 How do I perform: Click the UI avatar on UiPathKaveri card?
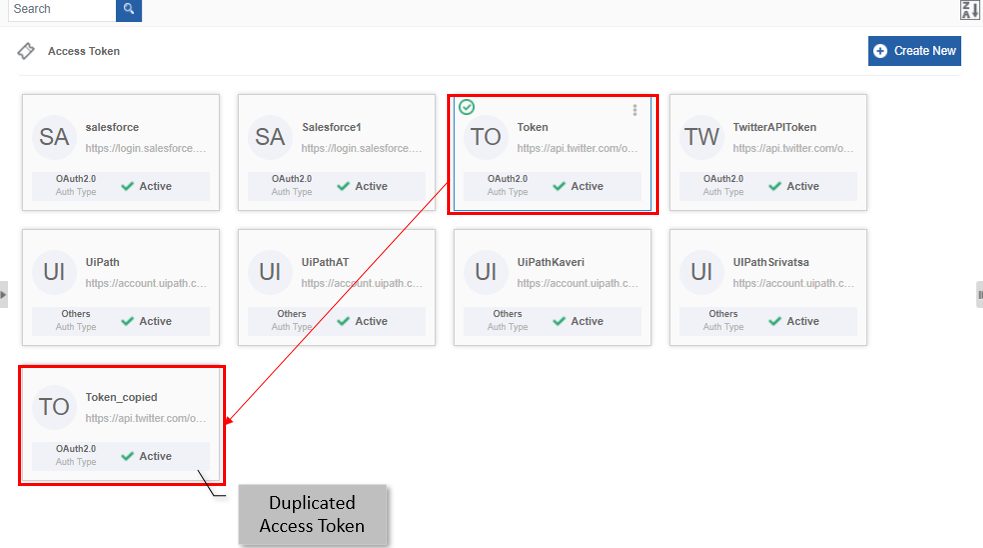485,271
